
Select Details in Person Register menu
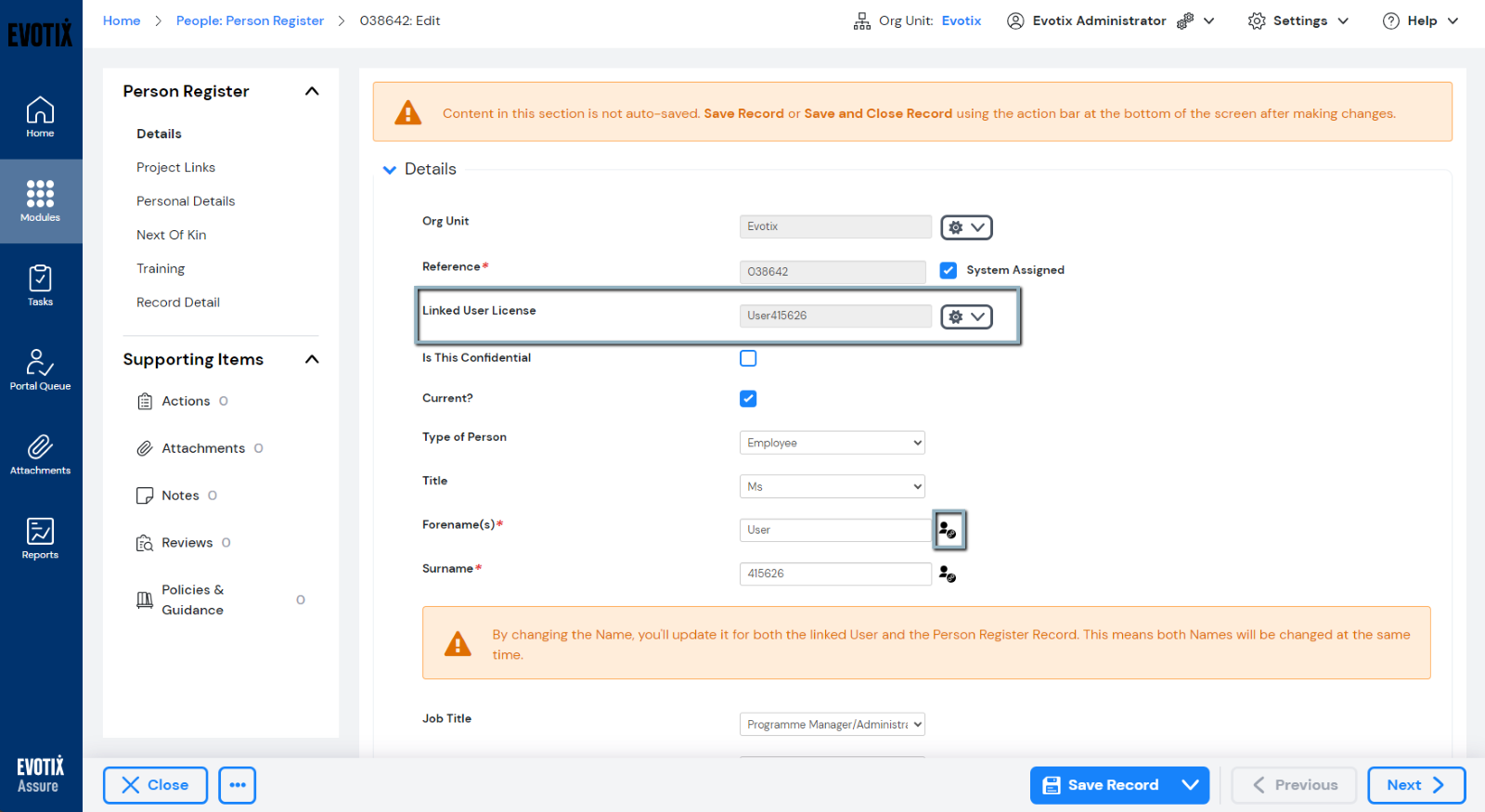[x=159, y=134]
